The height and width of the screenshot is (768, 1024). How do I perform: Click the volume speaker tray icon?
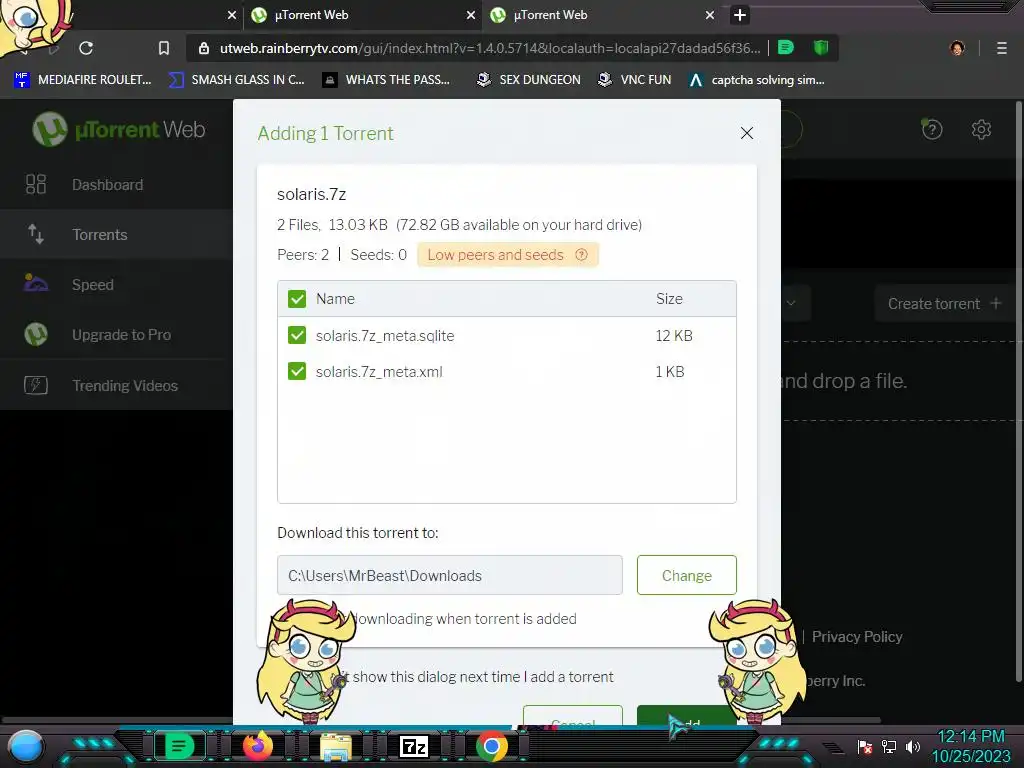point(913,746)
